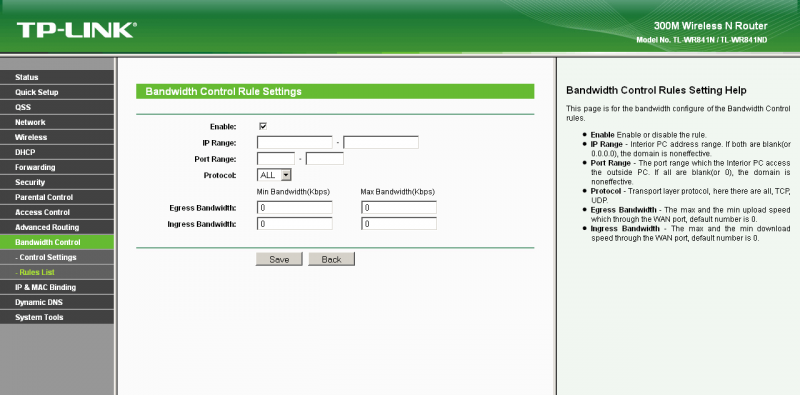Click Ingress Max Bandwidth field

point(399,224)
